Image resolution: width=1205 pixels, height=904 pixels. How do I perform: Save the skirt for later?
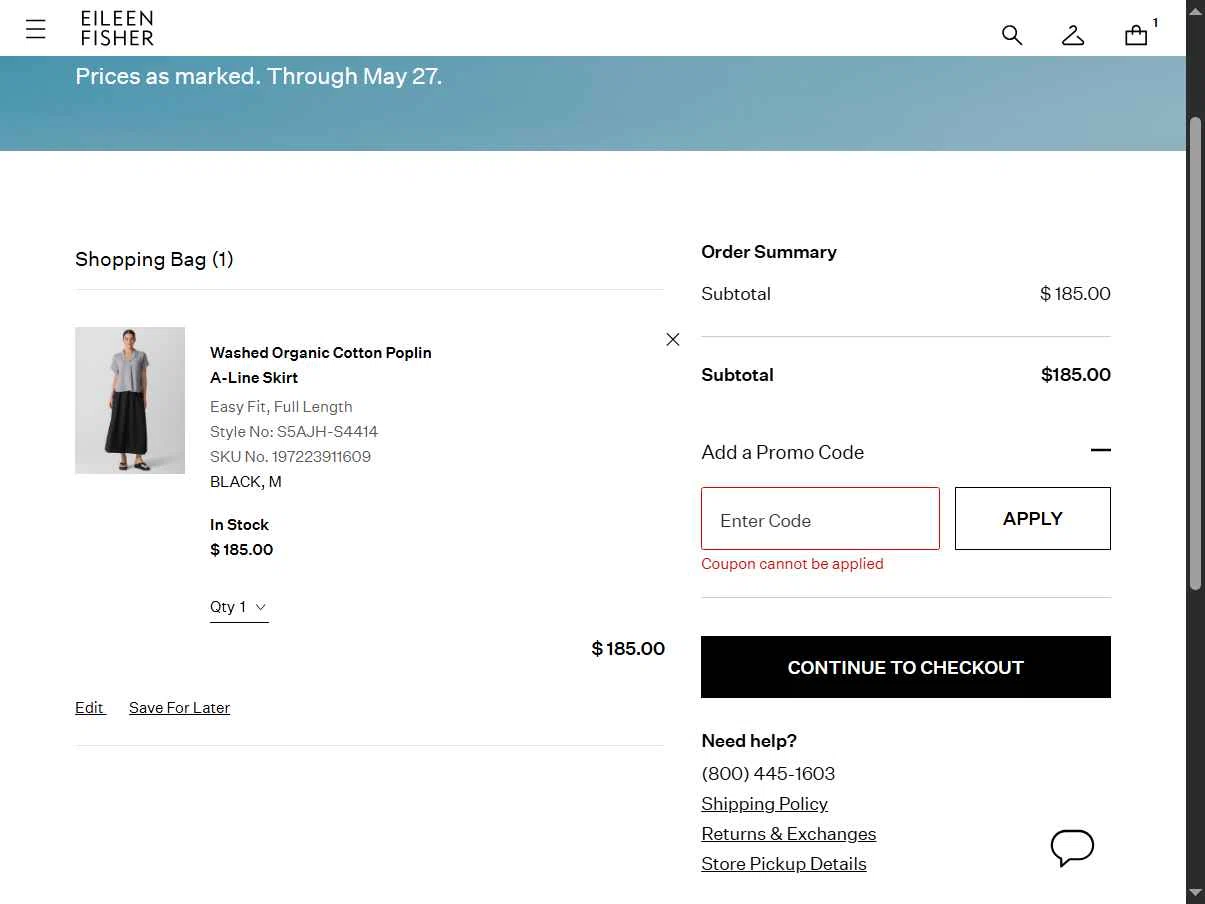point(179,707)
